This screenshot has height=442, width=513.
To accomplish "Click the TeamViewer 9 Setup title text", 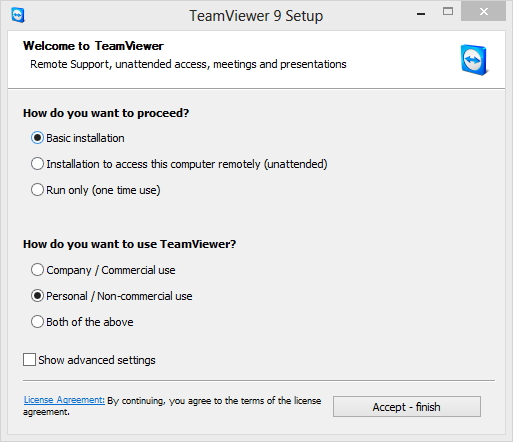I will [256, 16].
